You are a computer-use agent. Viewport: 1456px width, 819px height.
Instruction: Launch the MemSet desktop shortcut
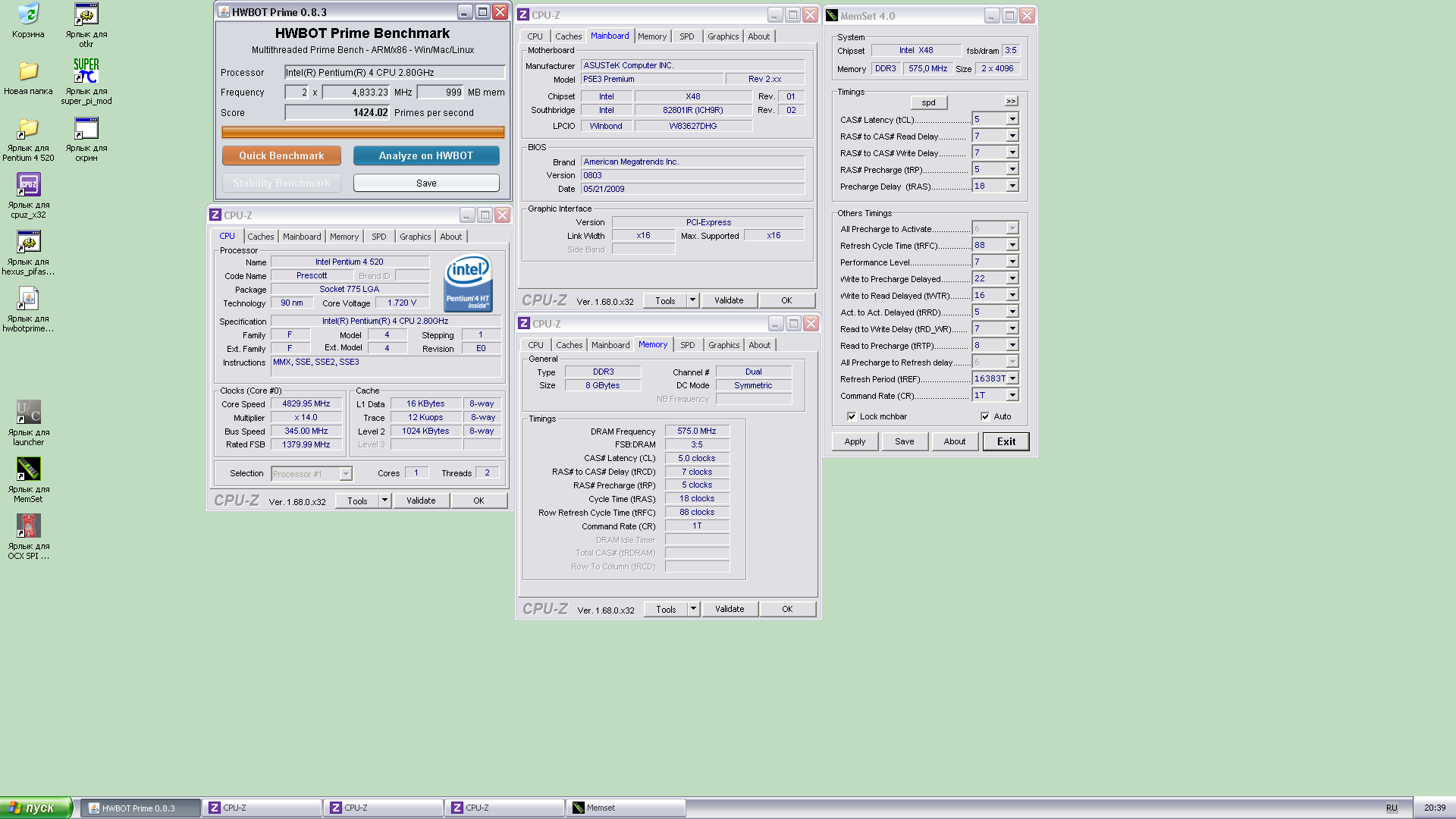pos(28,469)
